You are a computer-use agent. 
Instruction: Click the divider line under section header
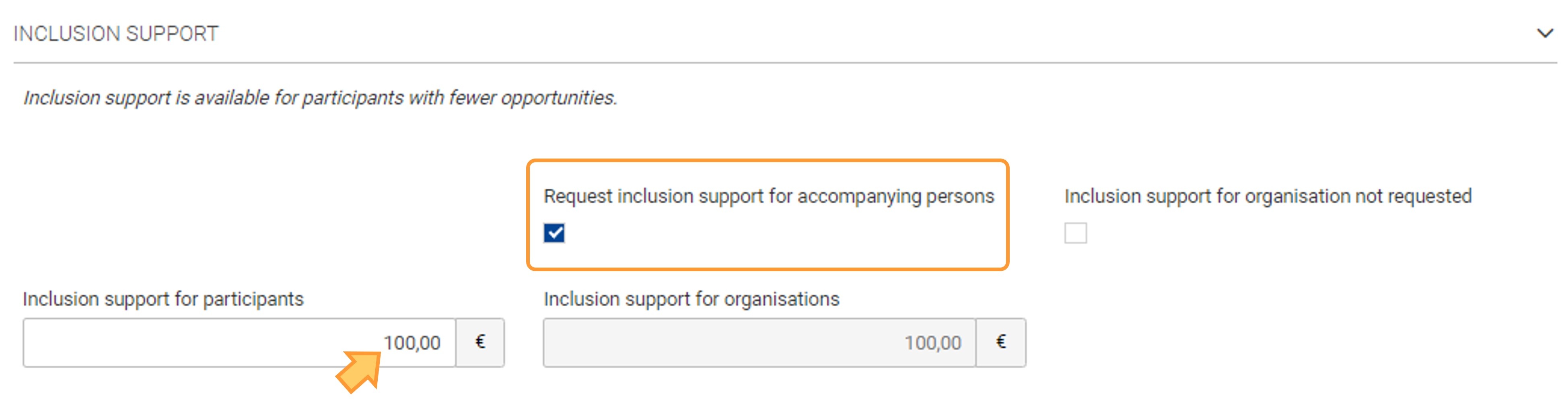click(x=785, y=62)
